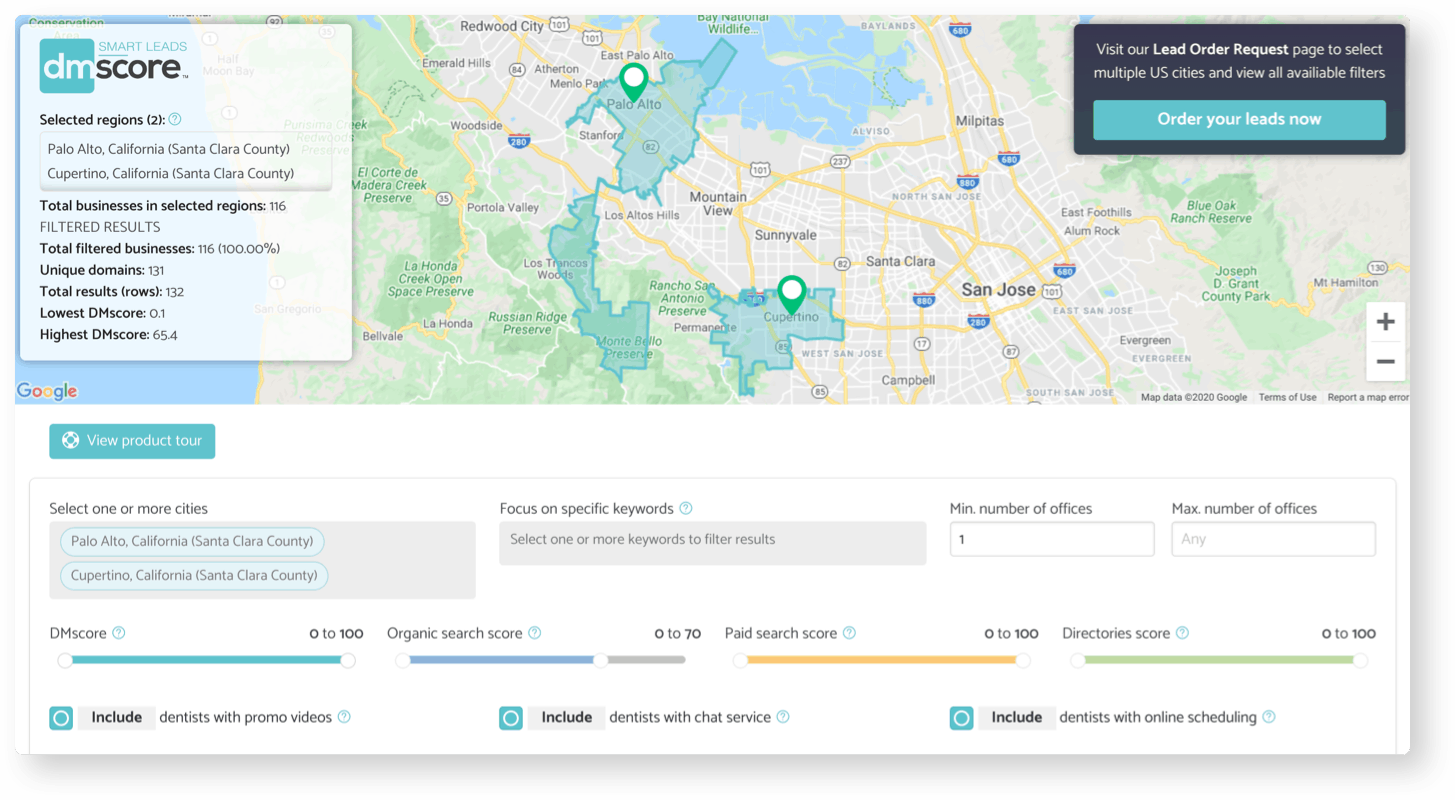Click Directories score help icon
This screenshot has width=1455, height=800.
coord(1182,633)
